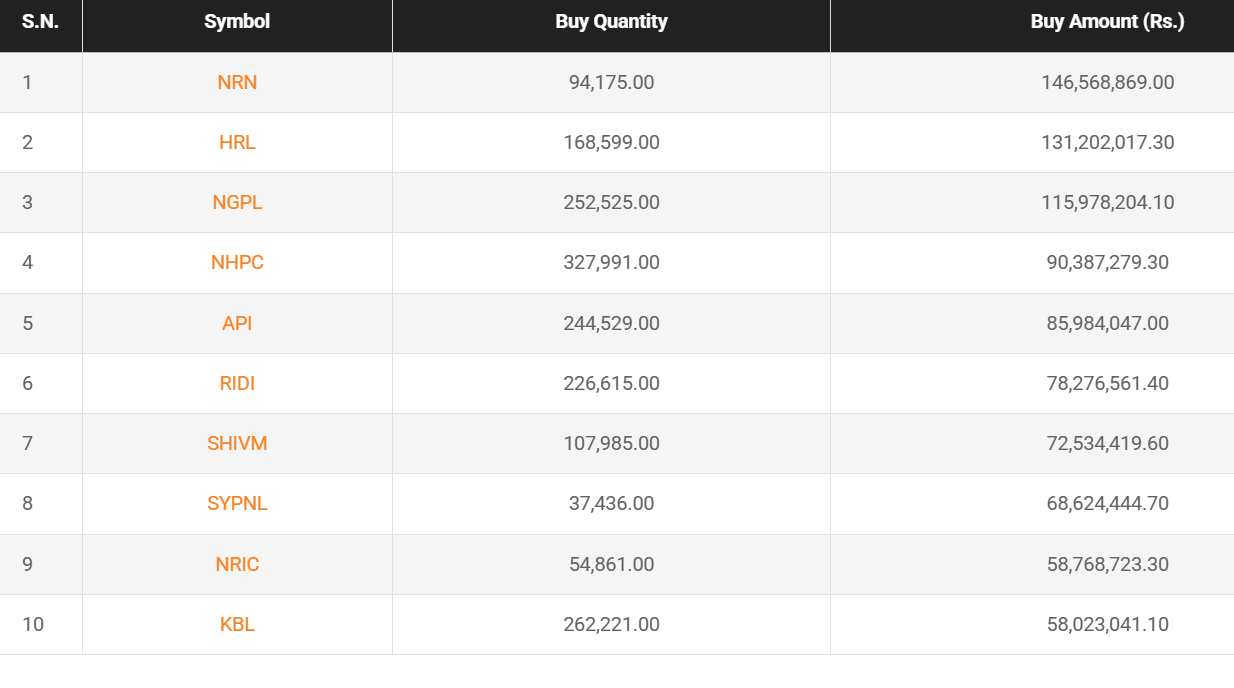
Task: Open the NRN stock symbol link
Action: coord(237,82)
